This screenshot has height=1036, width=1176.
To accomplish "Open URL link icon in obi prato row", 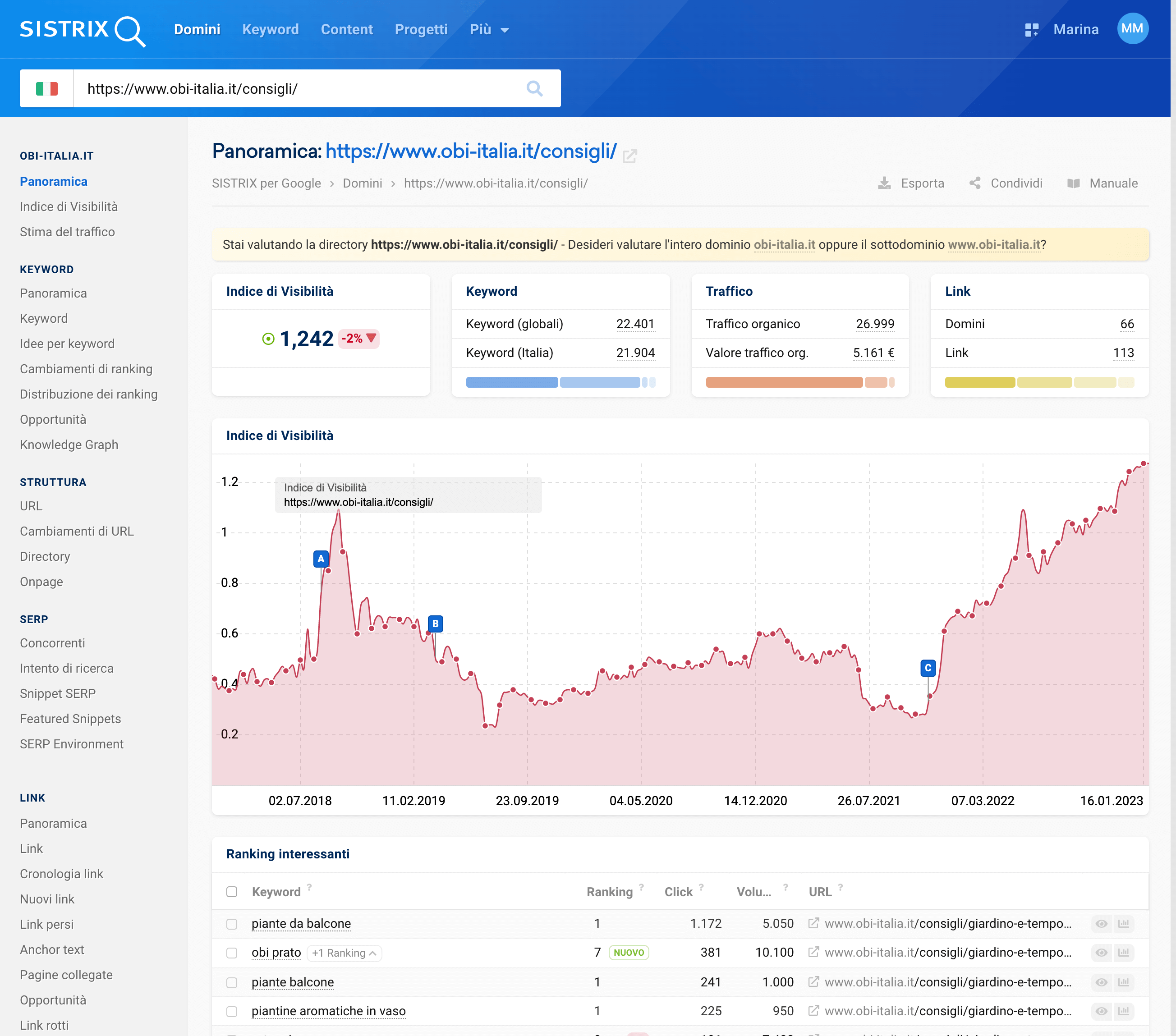I will pyautogui.click(x=813, y=952).
